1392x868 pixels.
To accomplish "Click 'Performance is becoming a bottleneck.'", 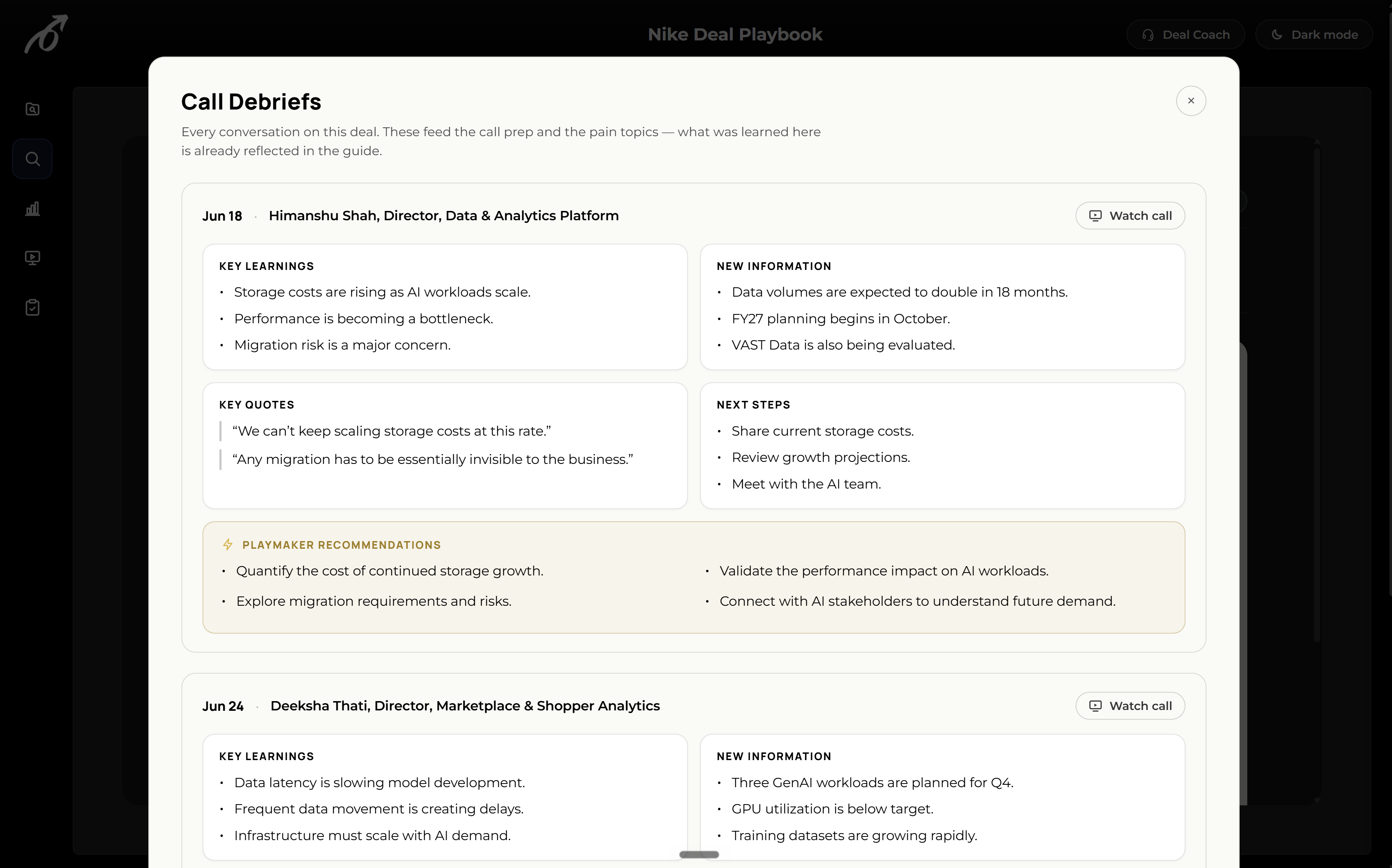I will (x=363, y=318).
